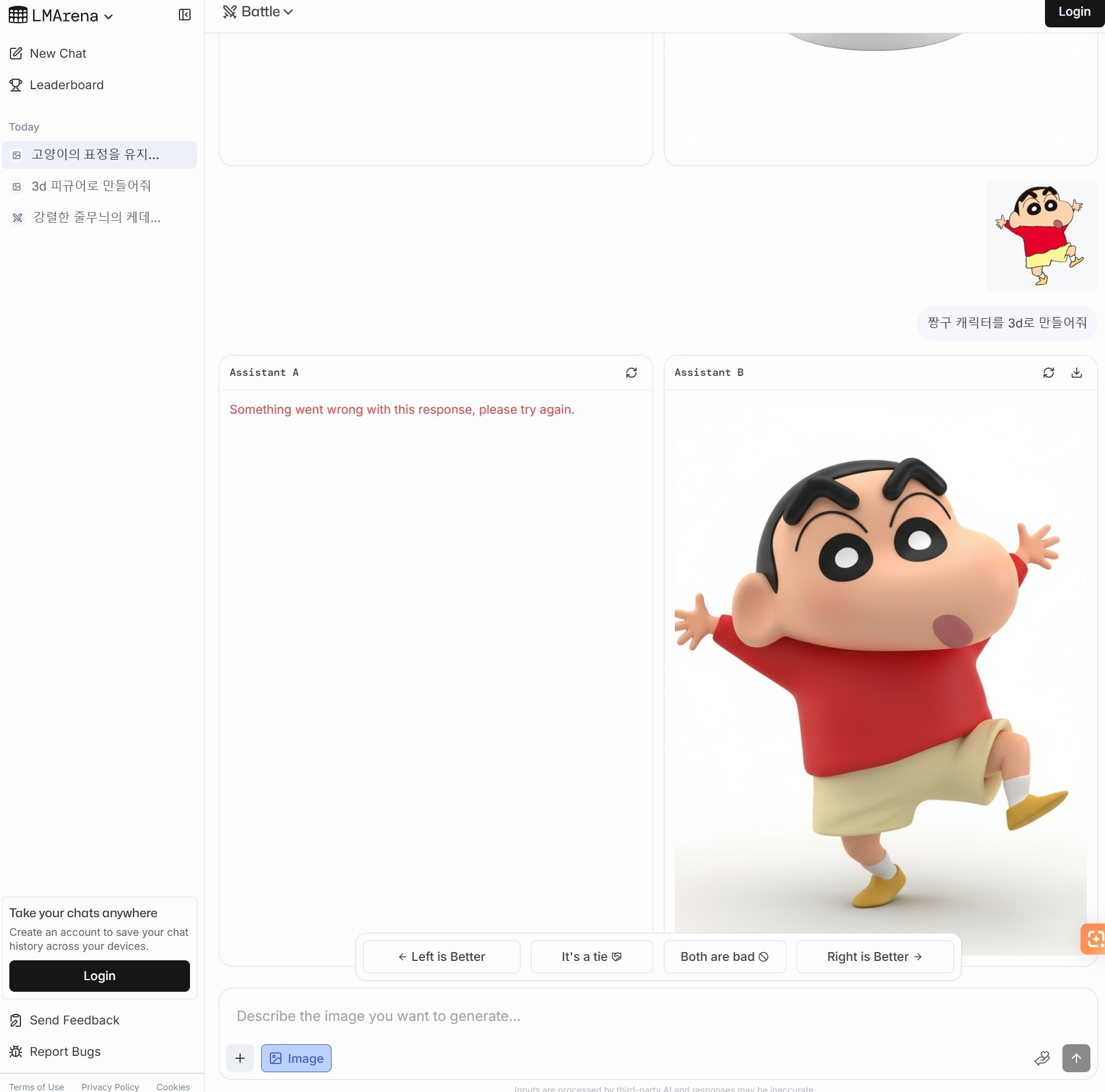Download Assistant B image

1076,373
